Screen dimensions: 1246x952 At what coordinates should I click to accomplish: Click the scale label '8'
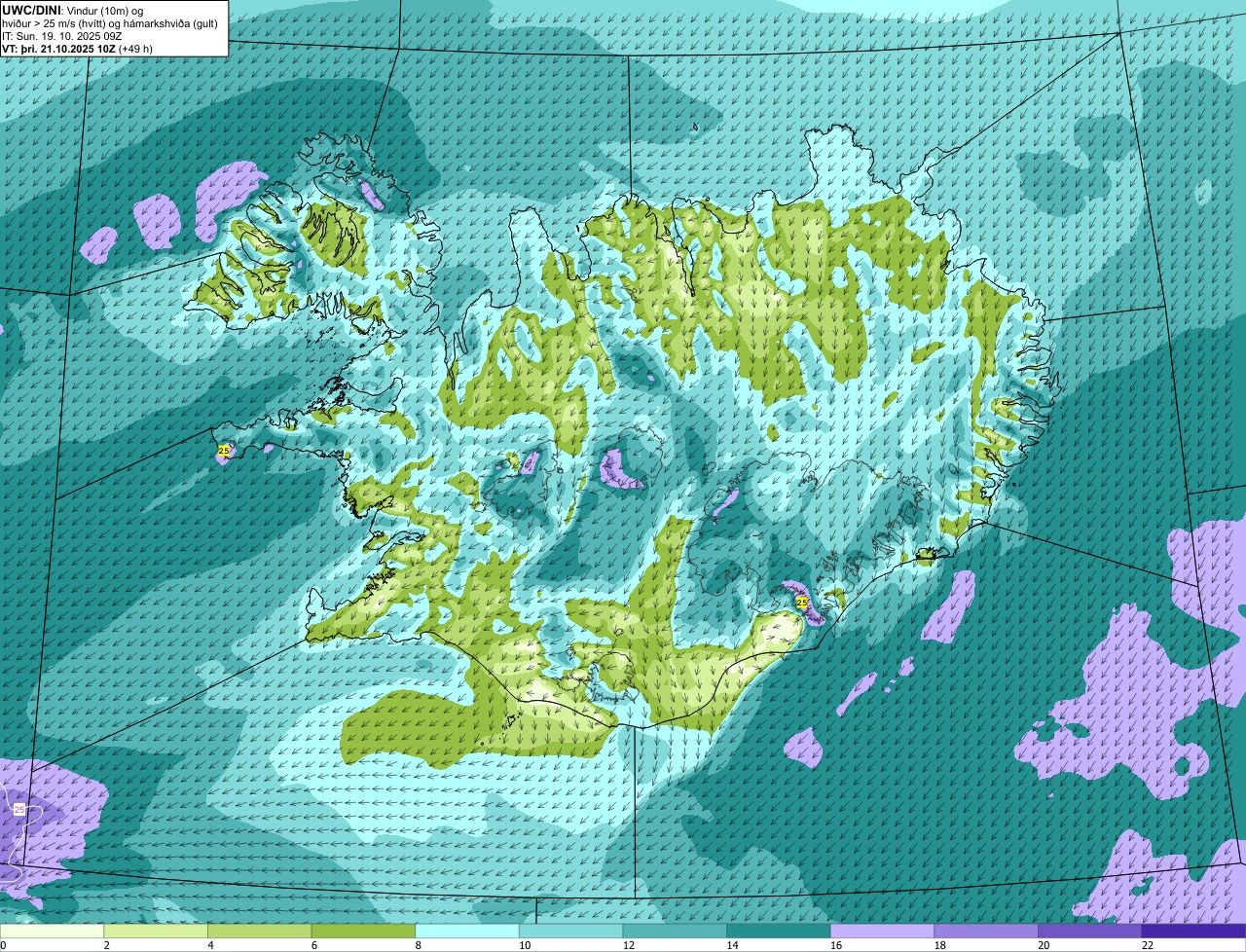coord(417,945)
